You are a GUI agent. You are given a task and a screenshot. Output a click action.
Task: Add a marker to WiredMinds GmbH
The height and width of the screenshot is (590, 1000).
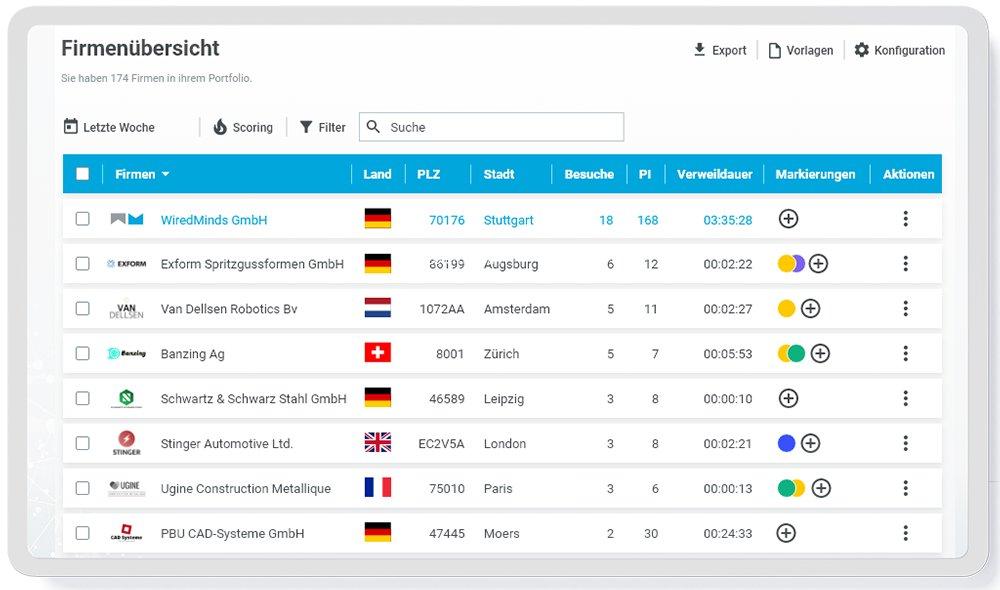788,219
